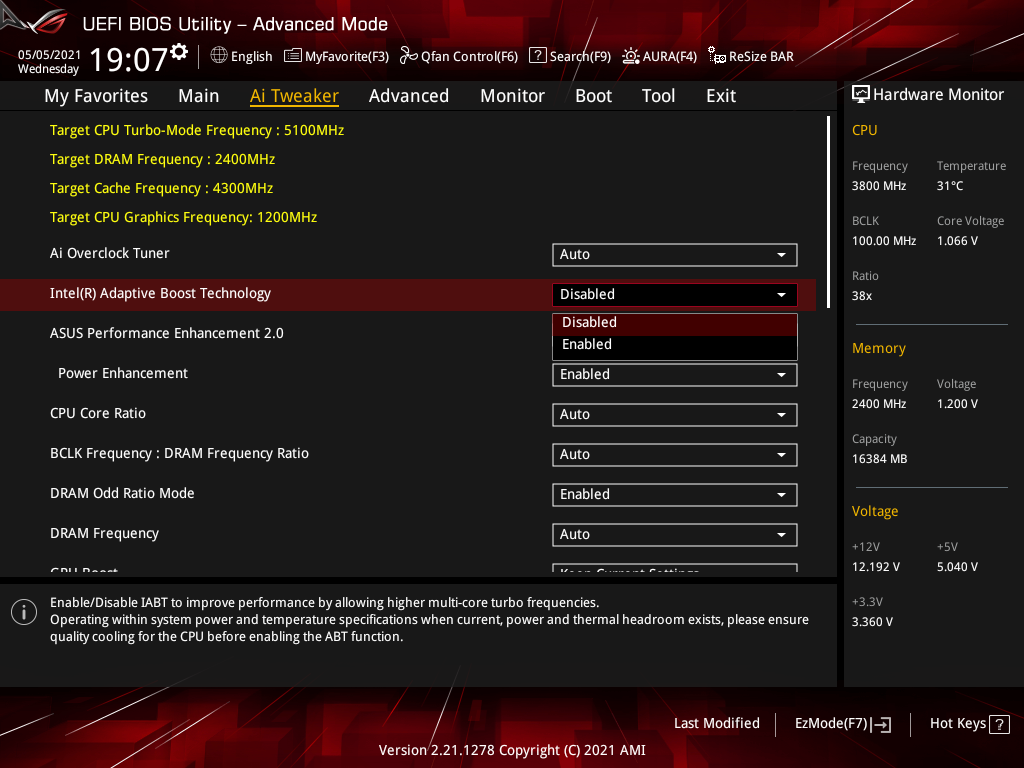1024x768 pixels.
Task: Open the Tool tab
Action: (x=658, y=96)
